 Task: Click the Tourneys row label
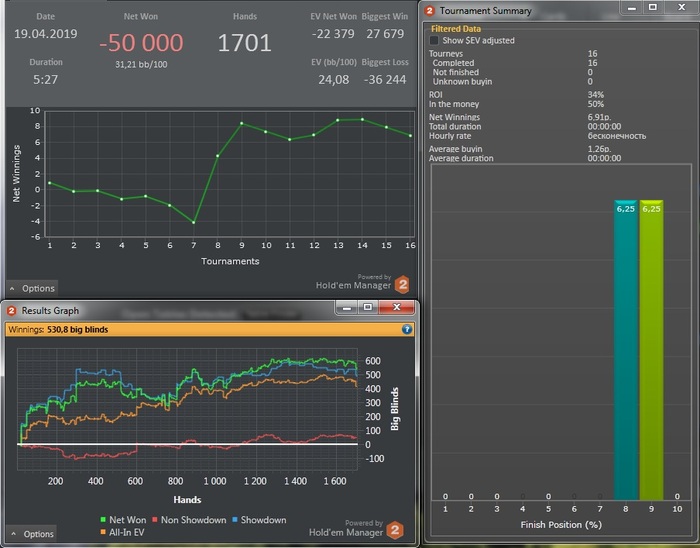point(446,54)
